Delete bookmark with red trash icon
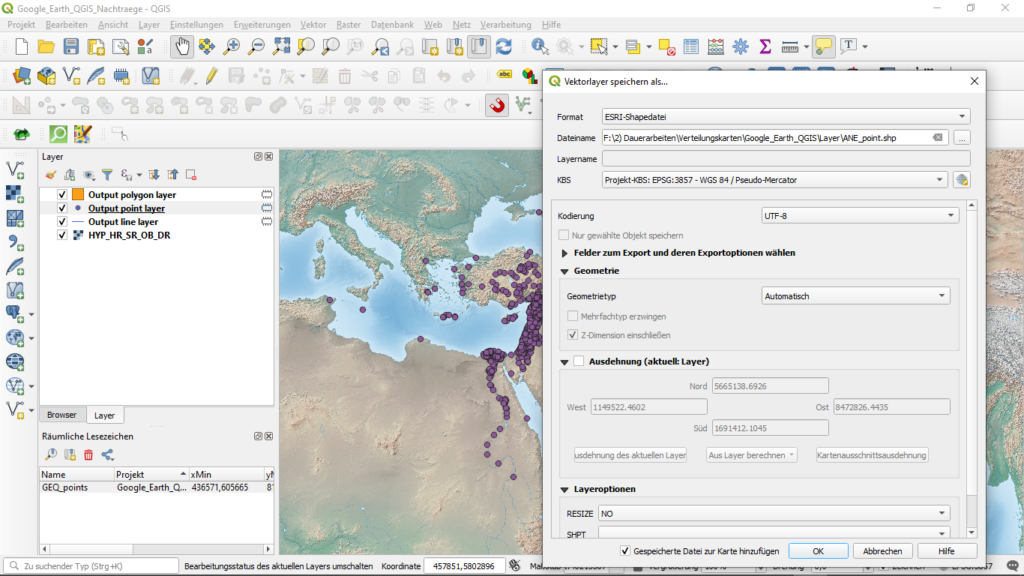This screenshot has width=1024, height=576. coord(88,455)
